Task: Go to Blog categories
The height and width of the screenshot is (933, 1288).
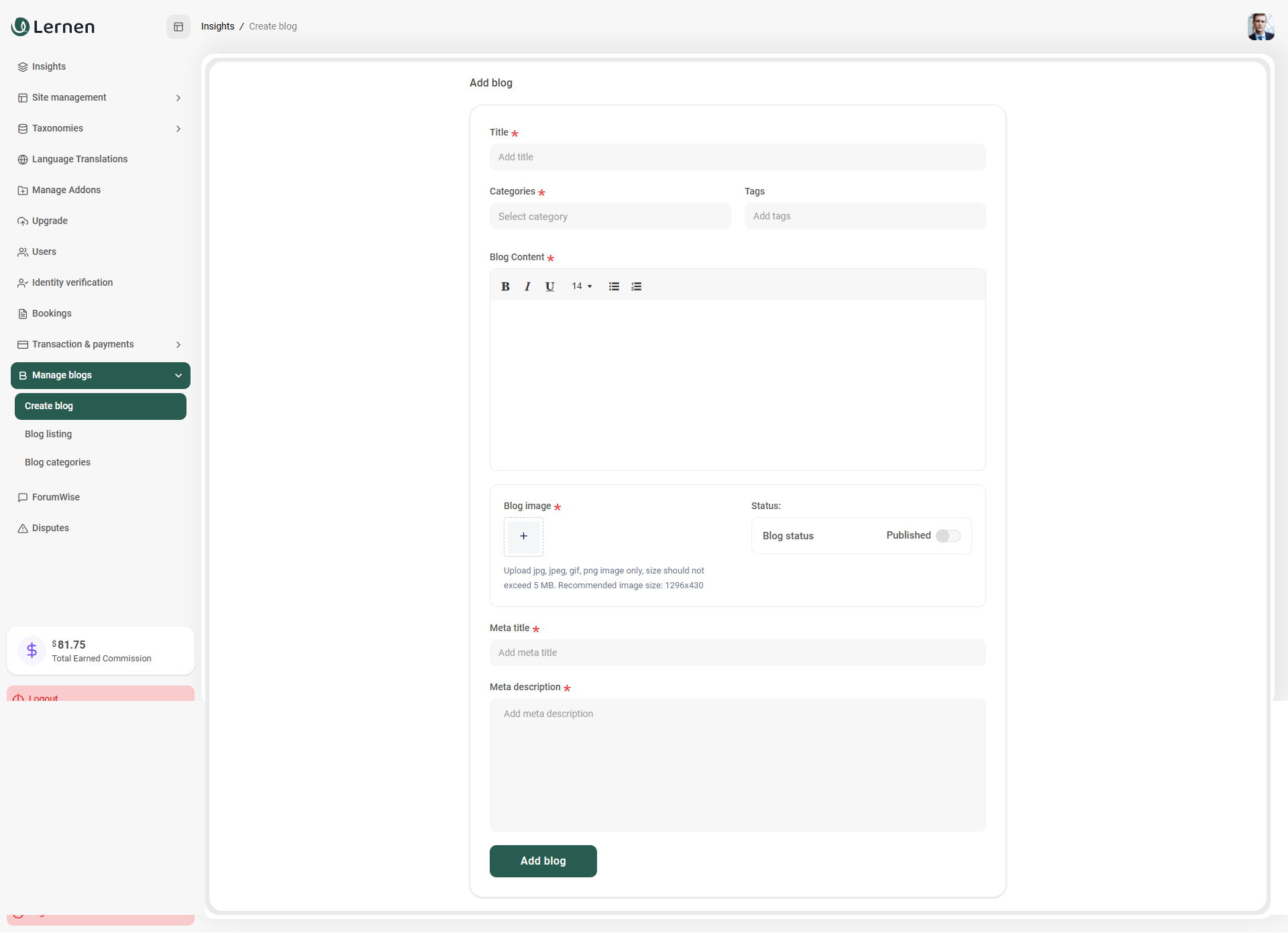Action: (58, 463)
